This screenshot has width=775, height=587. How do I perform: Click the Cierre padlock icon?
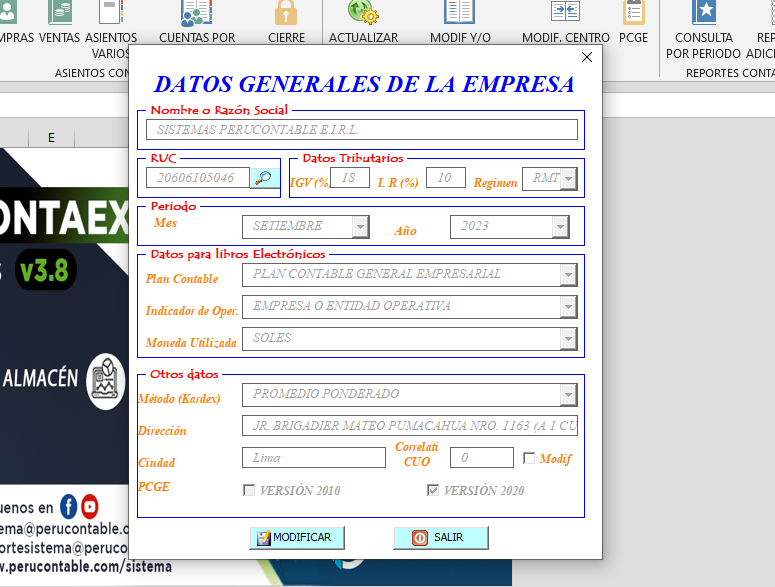coord(287,14)
